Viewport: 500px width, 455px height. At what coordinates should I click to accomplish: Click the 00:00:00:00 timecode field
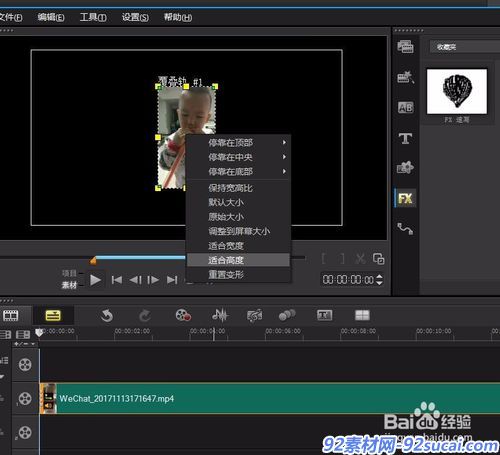(x=348, y=280)
